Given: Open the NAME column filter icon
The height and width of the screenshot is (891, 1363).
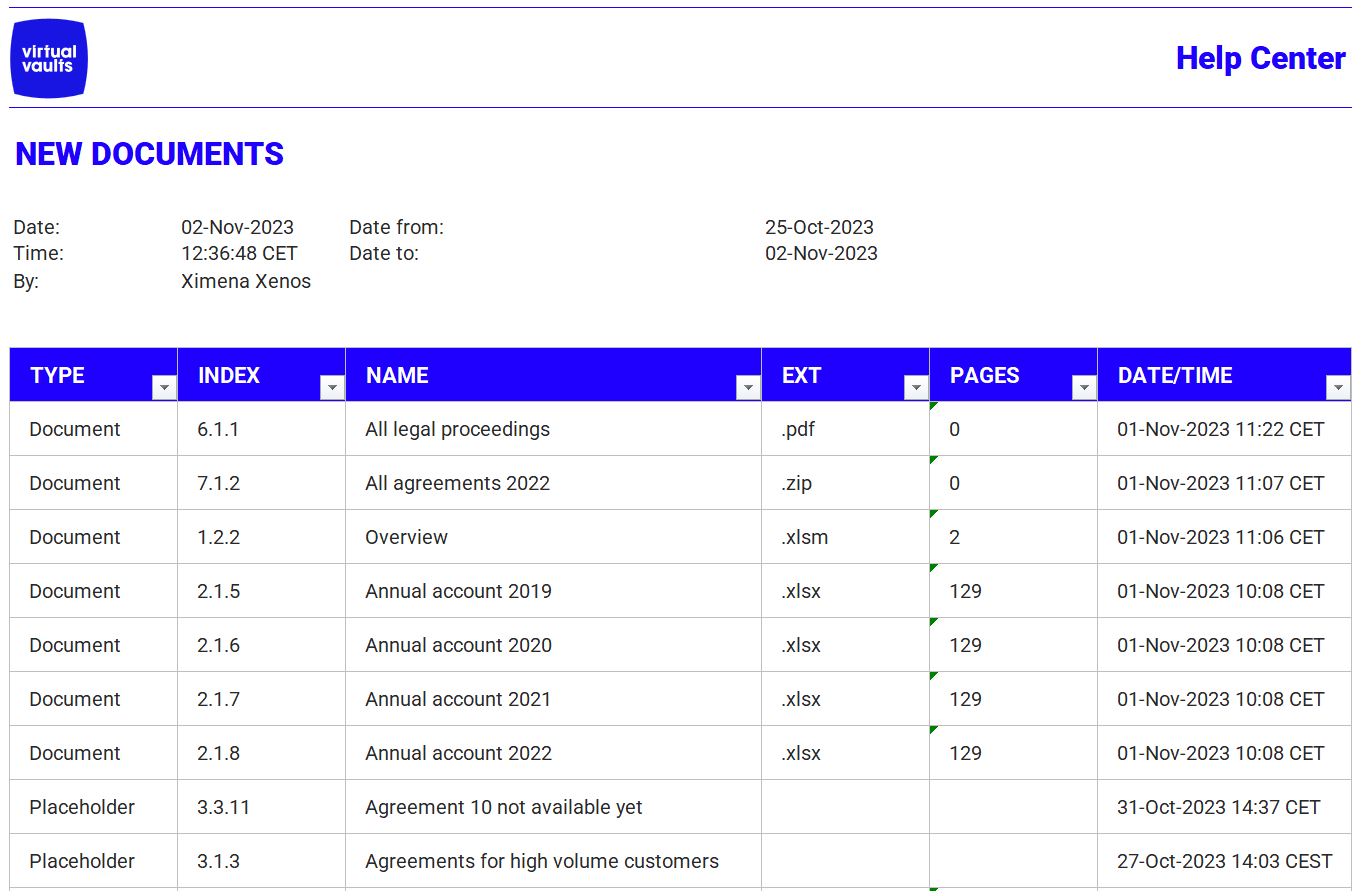Looking at the screenshot, I should pyautogui.click(x=747, y=386).
